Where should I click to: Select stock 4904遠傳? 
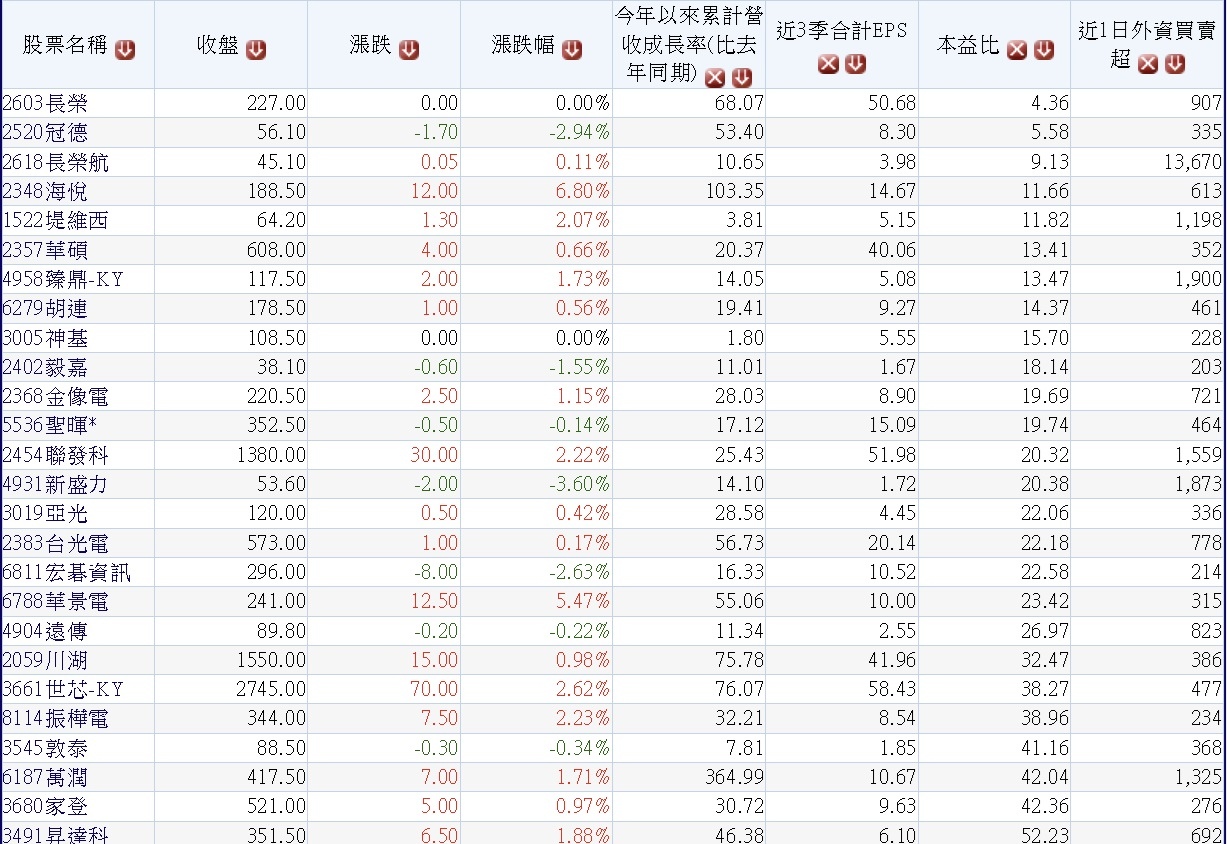coord(44,631)
